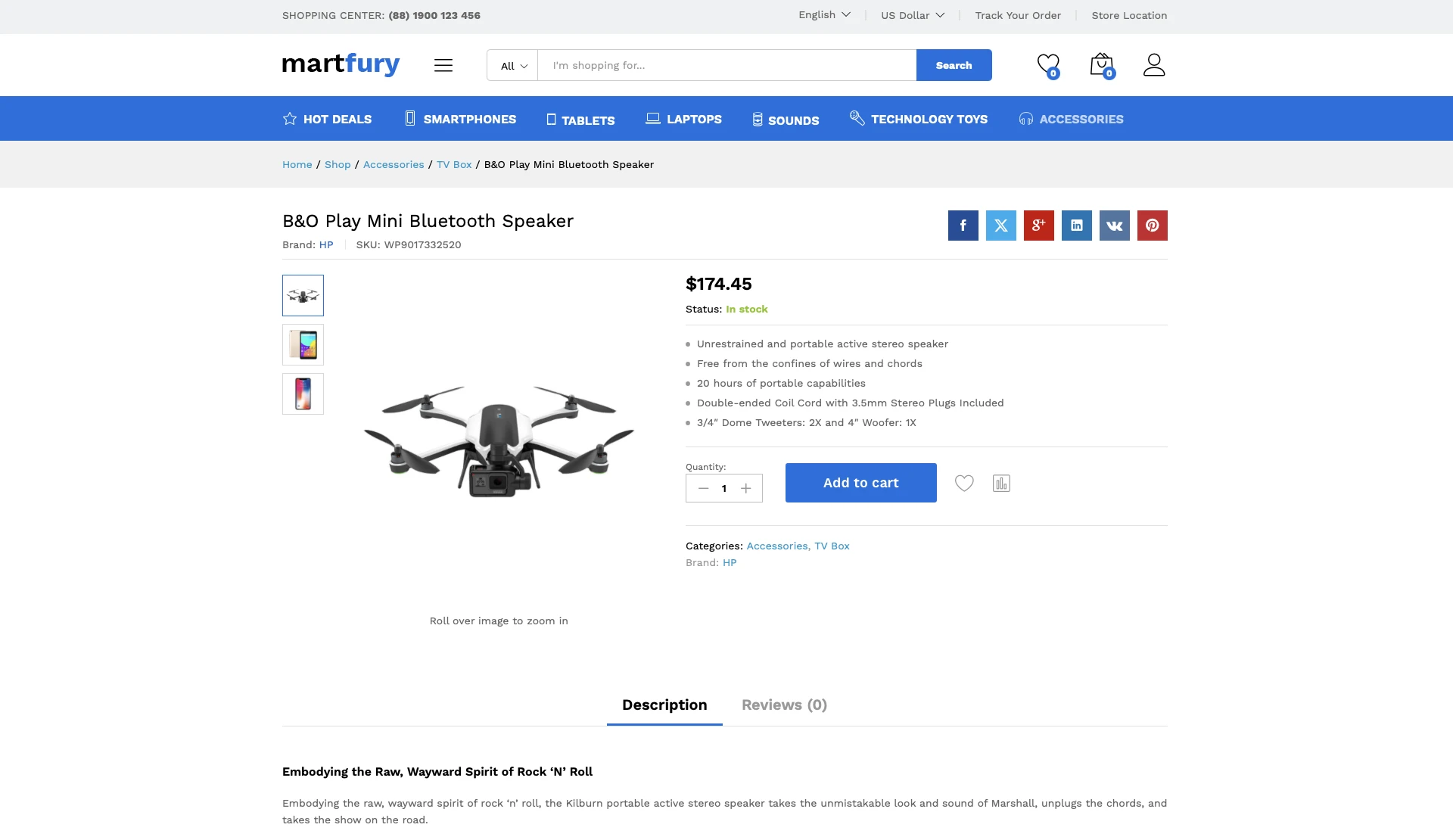Share product on Facebook
Viewport: 1453px width, 840px height.
pos(963,226)
